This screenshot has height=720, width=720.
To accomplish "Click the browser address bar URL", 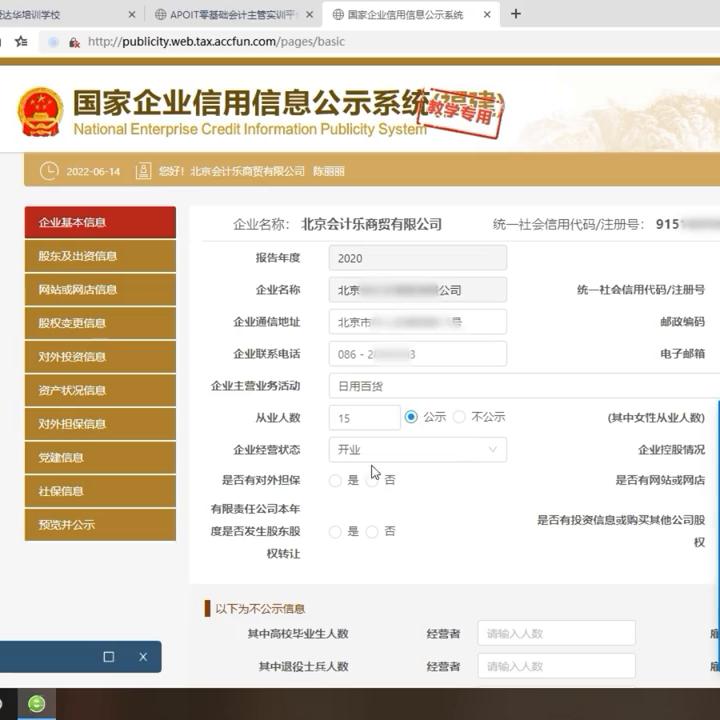I will [216, 42].
